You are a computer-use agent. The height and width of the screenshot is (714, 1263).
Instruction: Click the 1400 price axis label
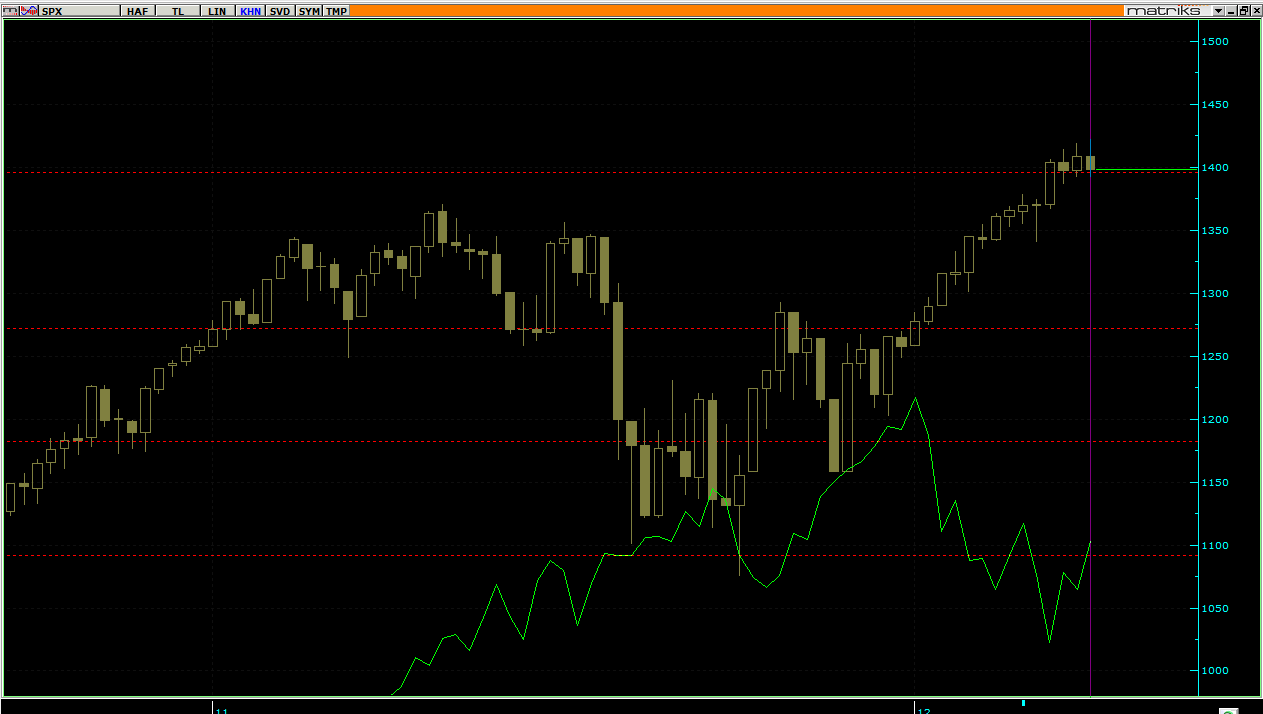point(1215,167)
